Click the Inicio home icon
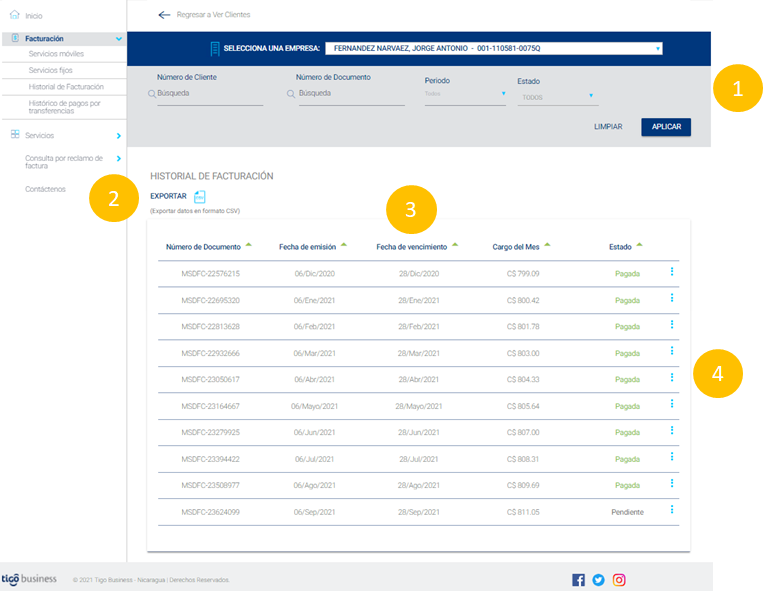The height and width of the screenshot is (591, 763). tap(15, 15)
